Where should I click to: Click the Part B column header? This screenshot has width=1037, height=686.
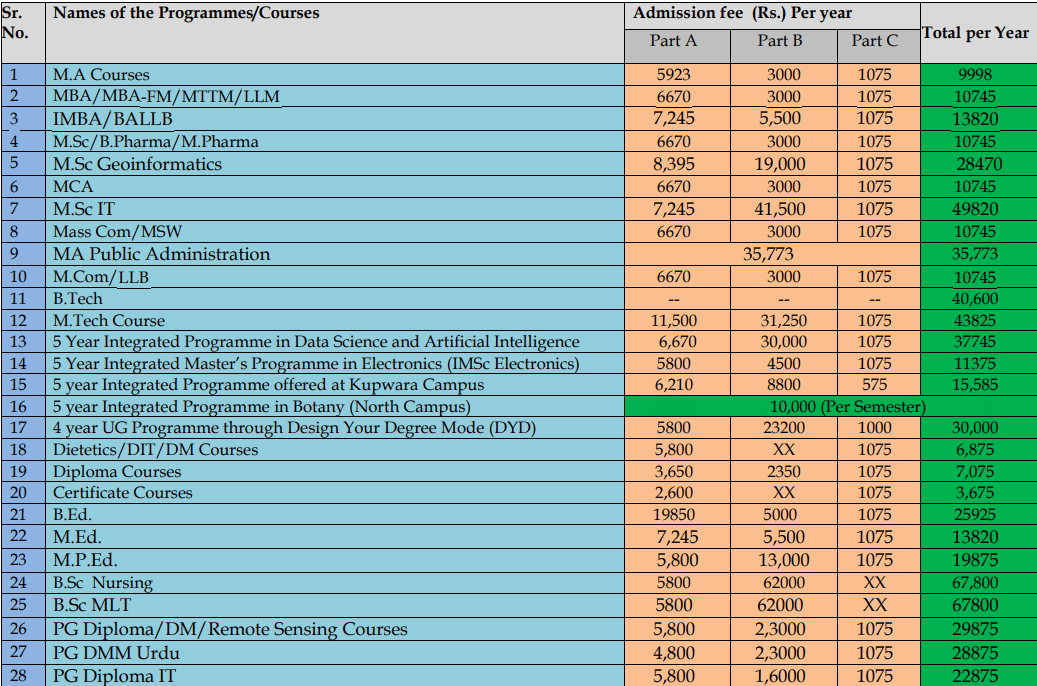click(x=779, y=41)
